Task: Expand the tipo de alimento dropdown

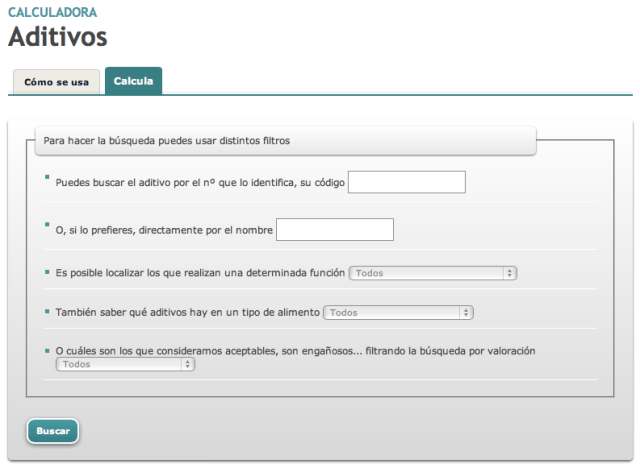Action: click(x=398, y=312)
